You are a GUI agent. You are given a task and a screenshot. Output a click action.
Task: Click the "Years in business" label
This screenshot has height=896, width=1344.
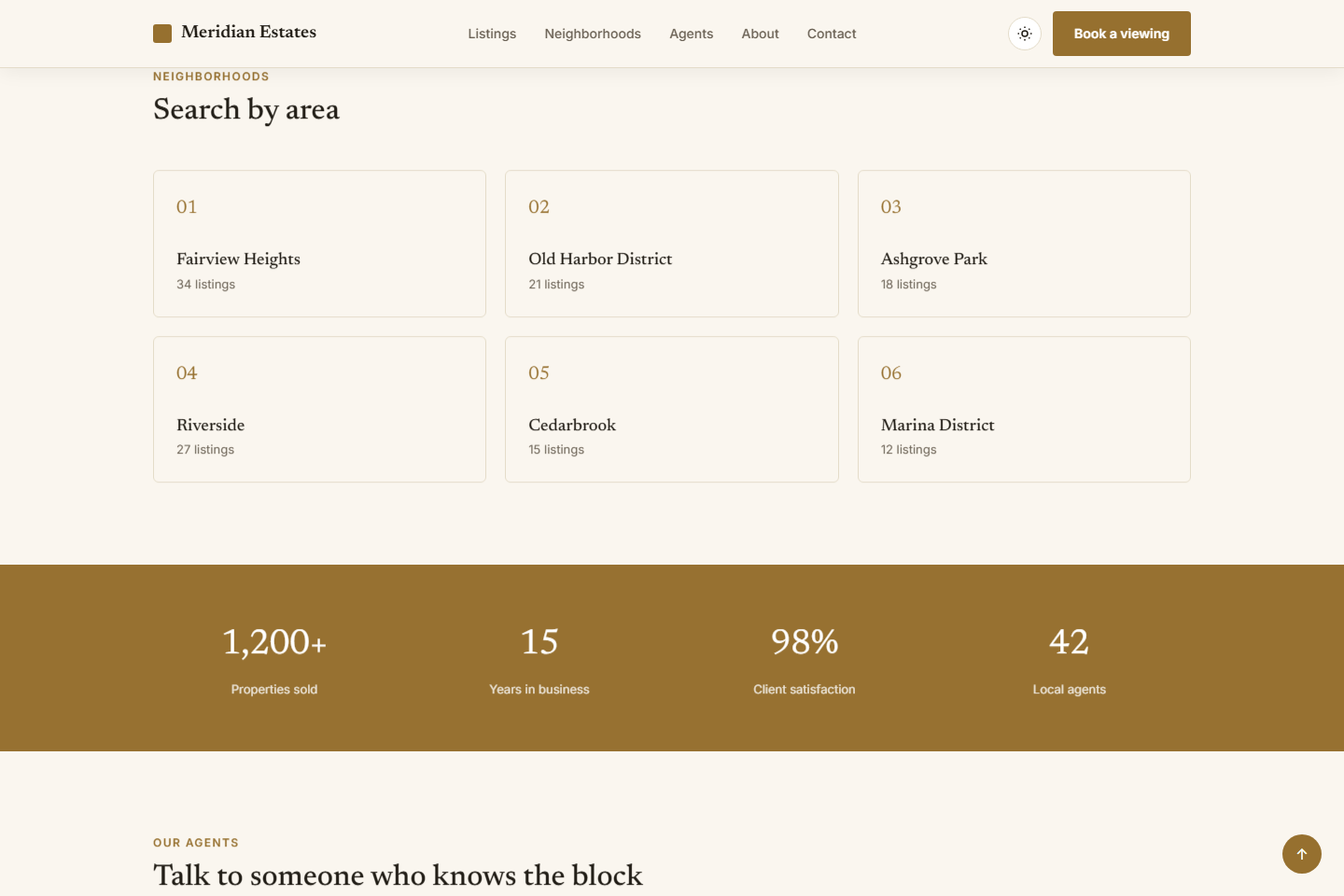[x=539, y=690]
